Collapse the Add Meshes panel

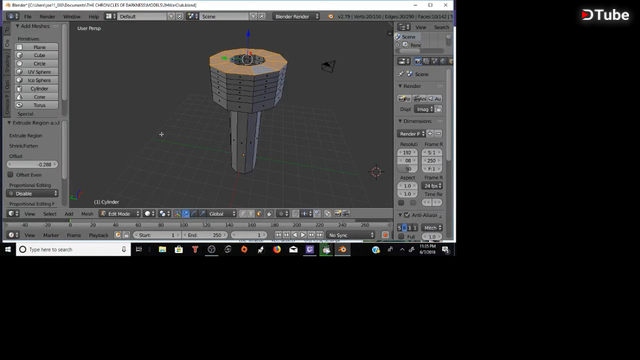tap(18, 26)
